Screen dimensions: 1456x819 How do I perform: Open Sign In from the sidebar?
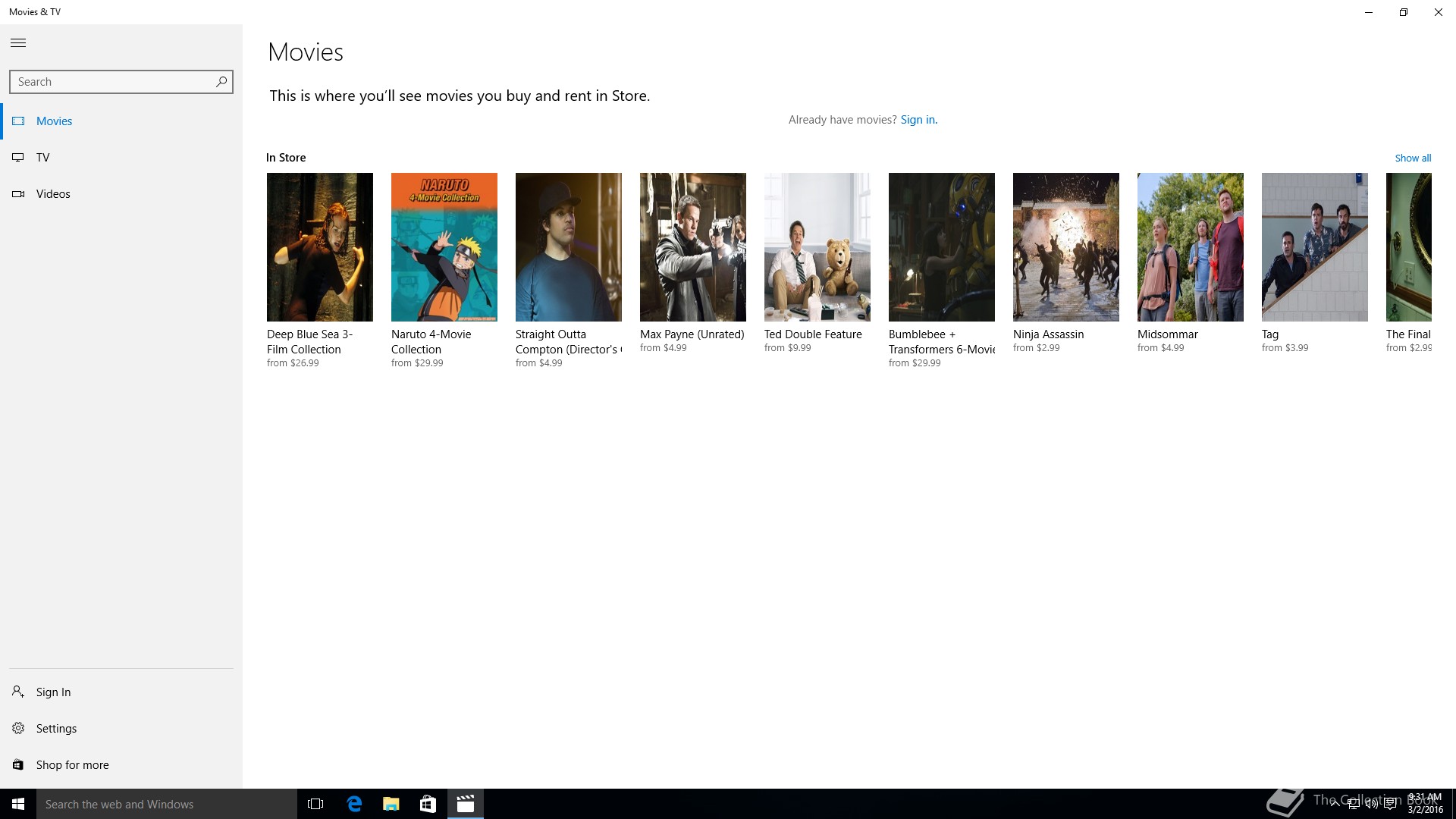click(x=121, y=692)
